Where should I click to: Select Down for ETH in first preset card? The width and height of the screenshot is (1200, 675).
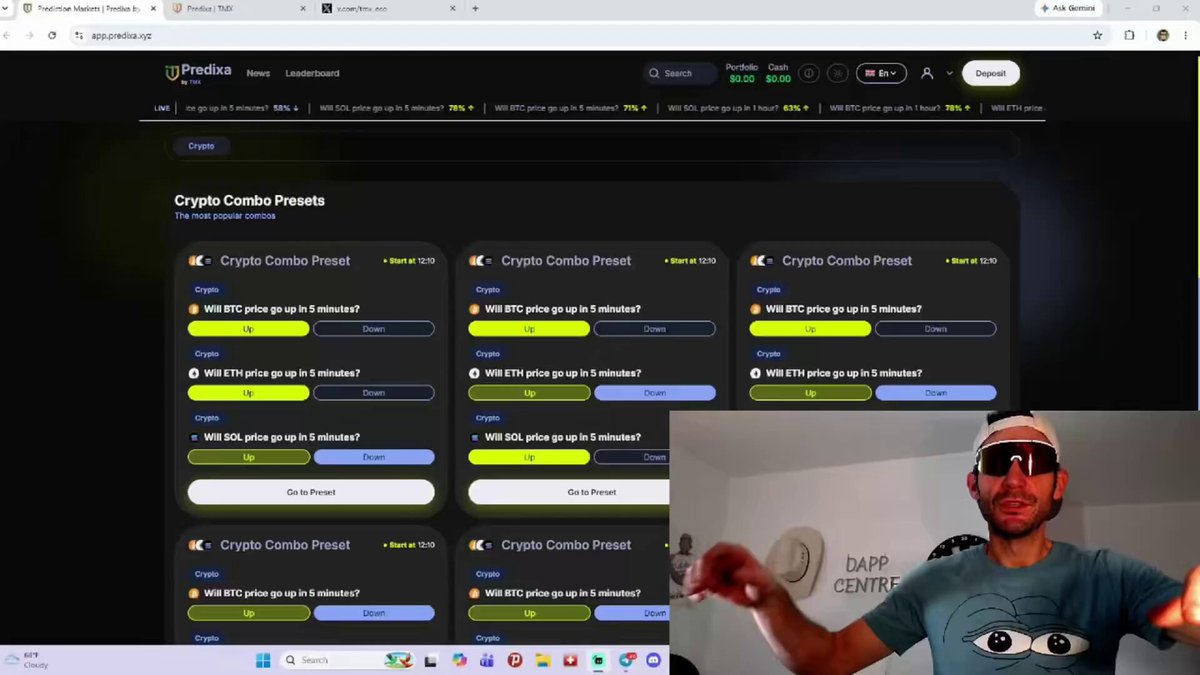374,393
